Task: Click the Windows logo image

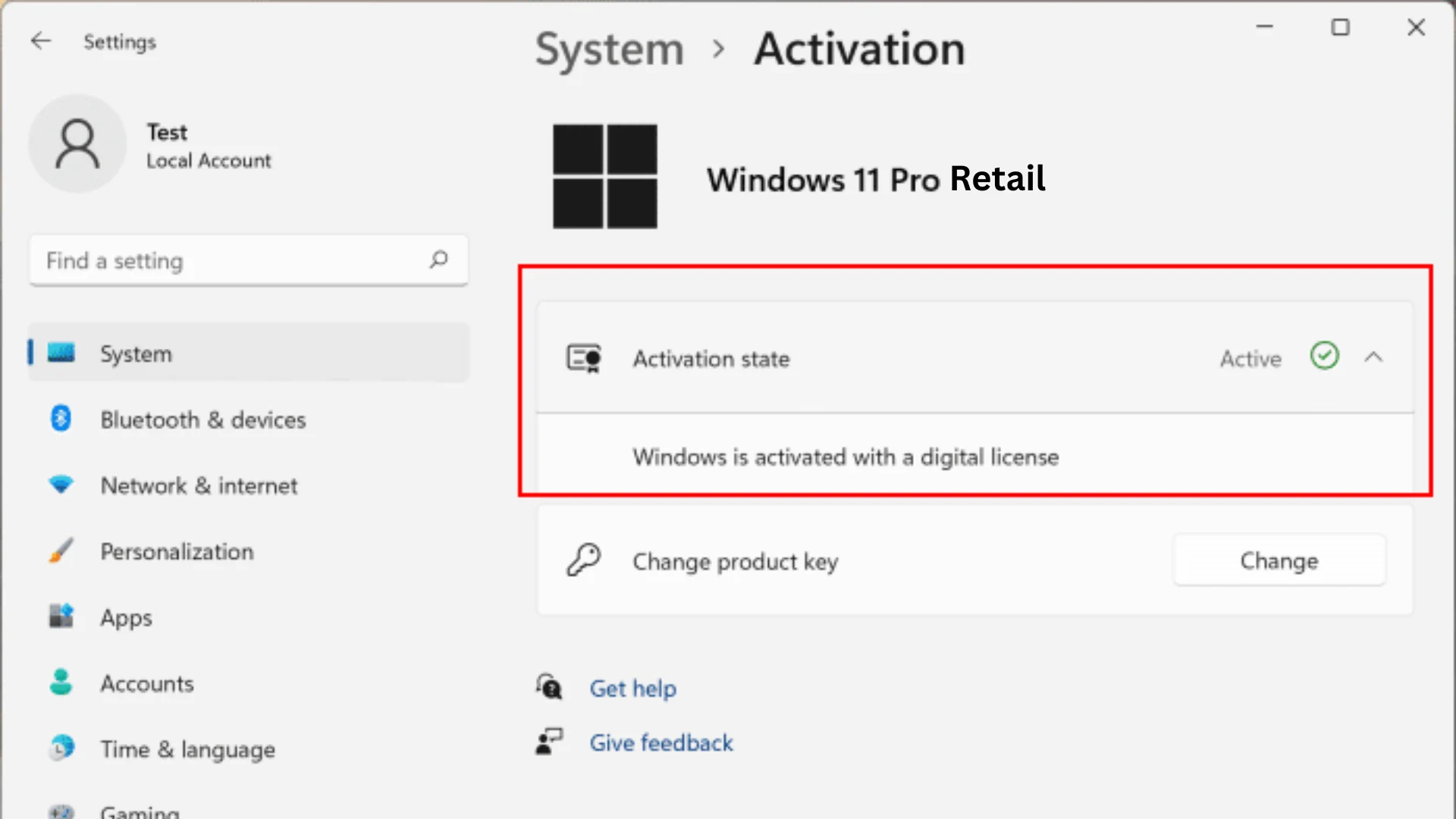Action: 605,177
